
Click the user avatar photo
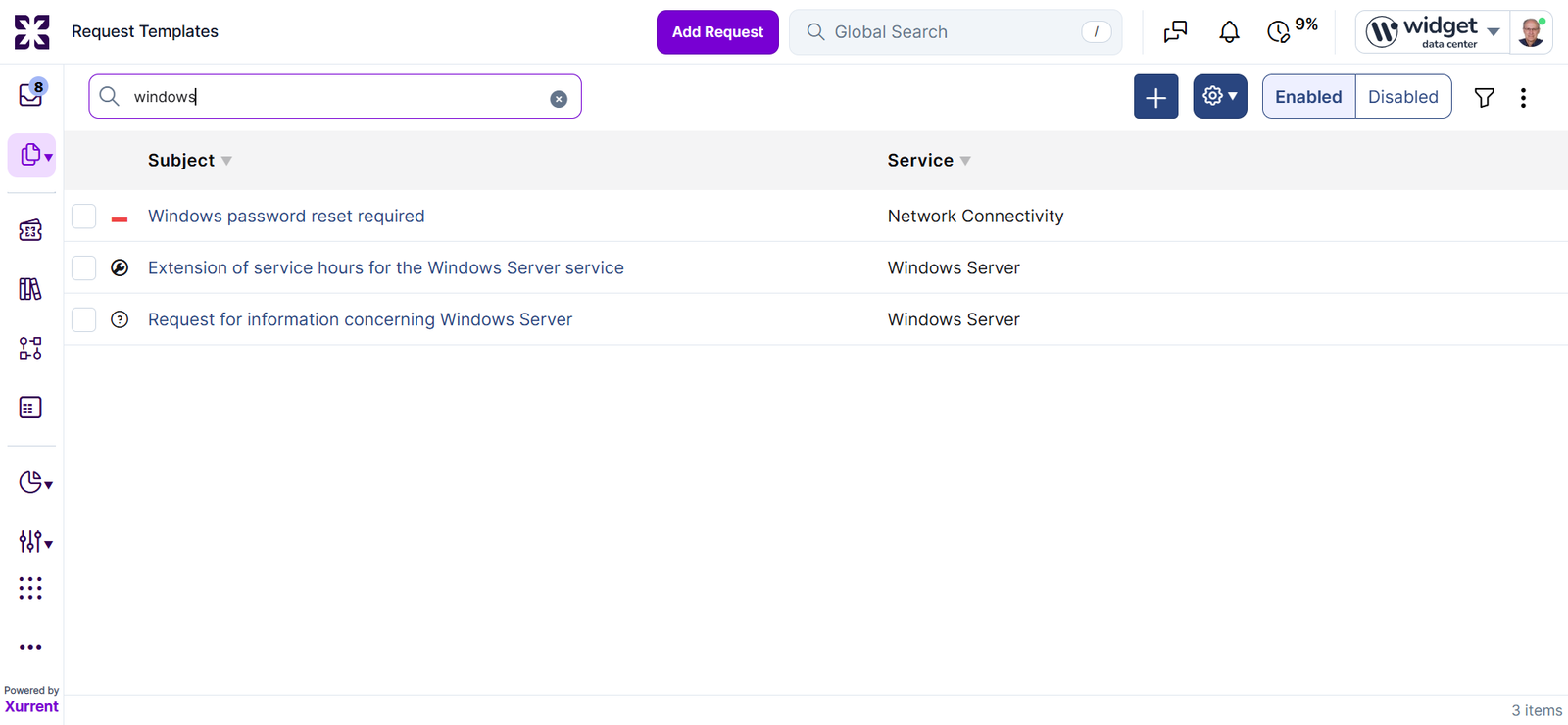tap(1531, 32)
